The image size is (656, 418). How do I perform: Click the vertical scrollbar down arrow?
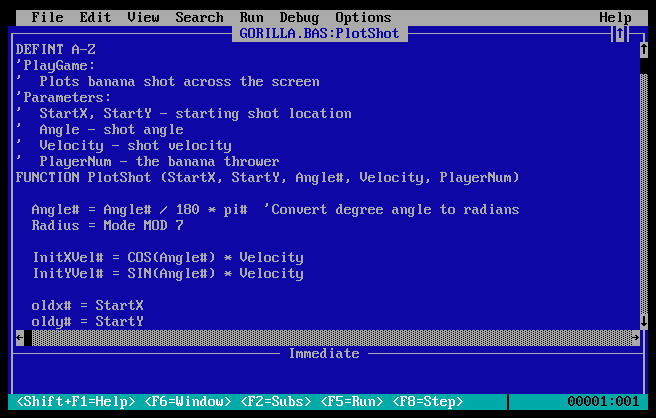[643, 321]
